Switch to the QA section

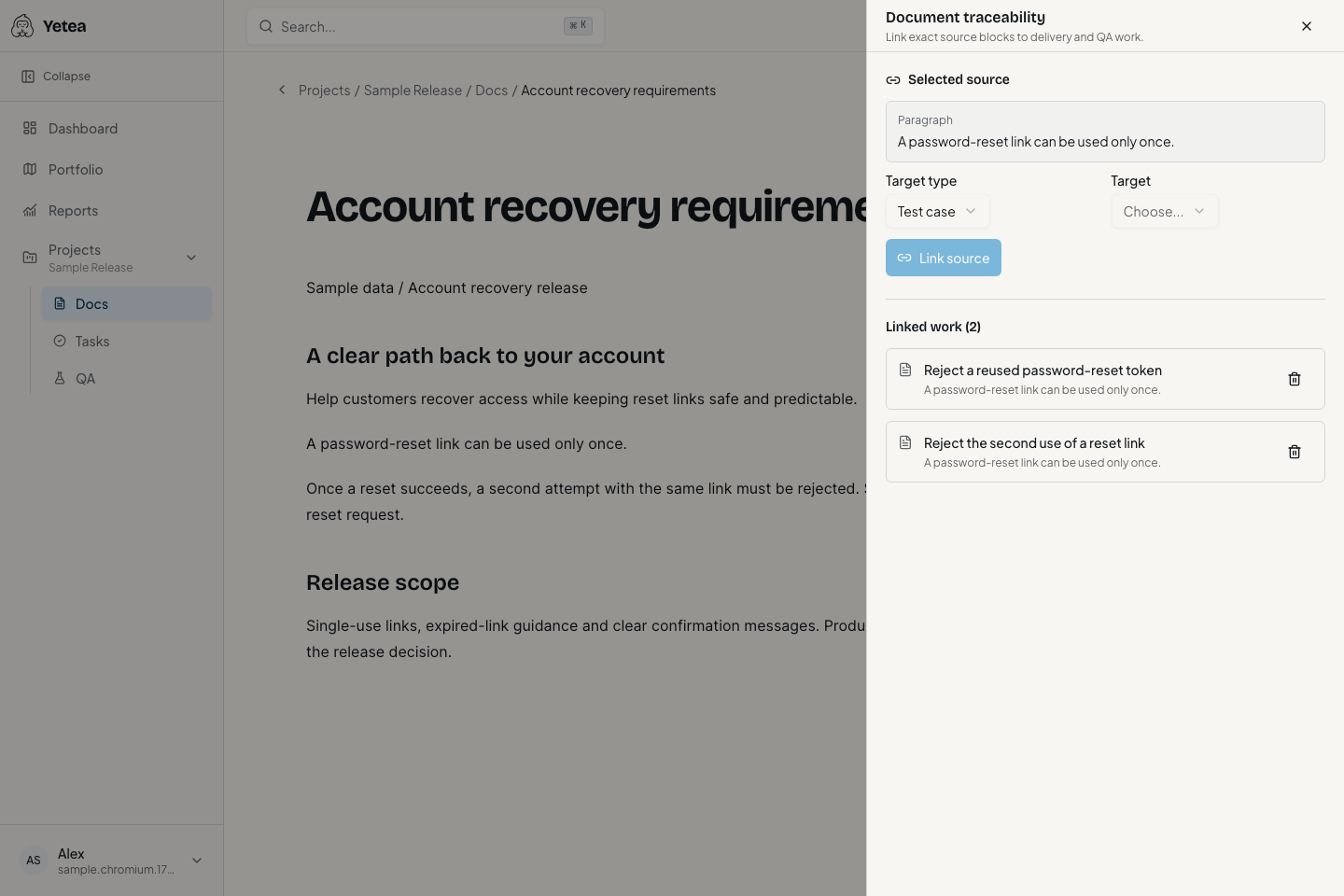(x=127, y=379)
